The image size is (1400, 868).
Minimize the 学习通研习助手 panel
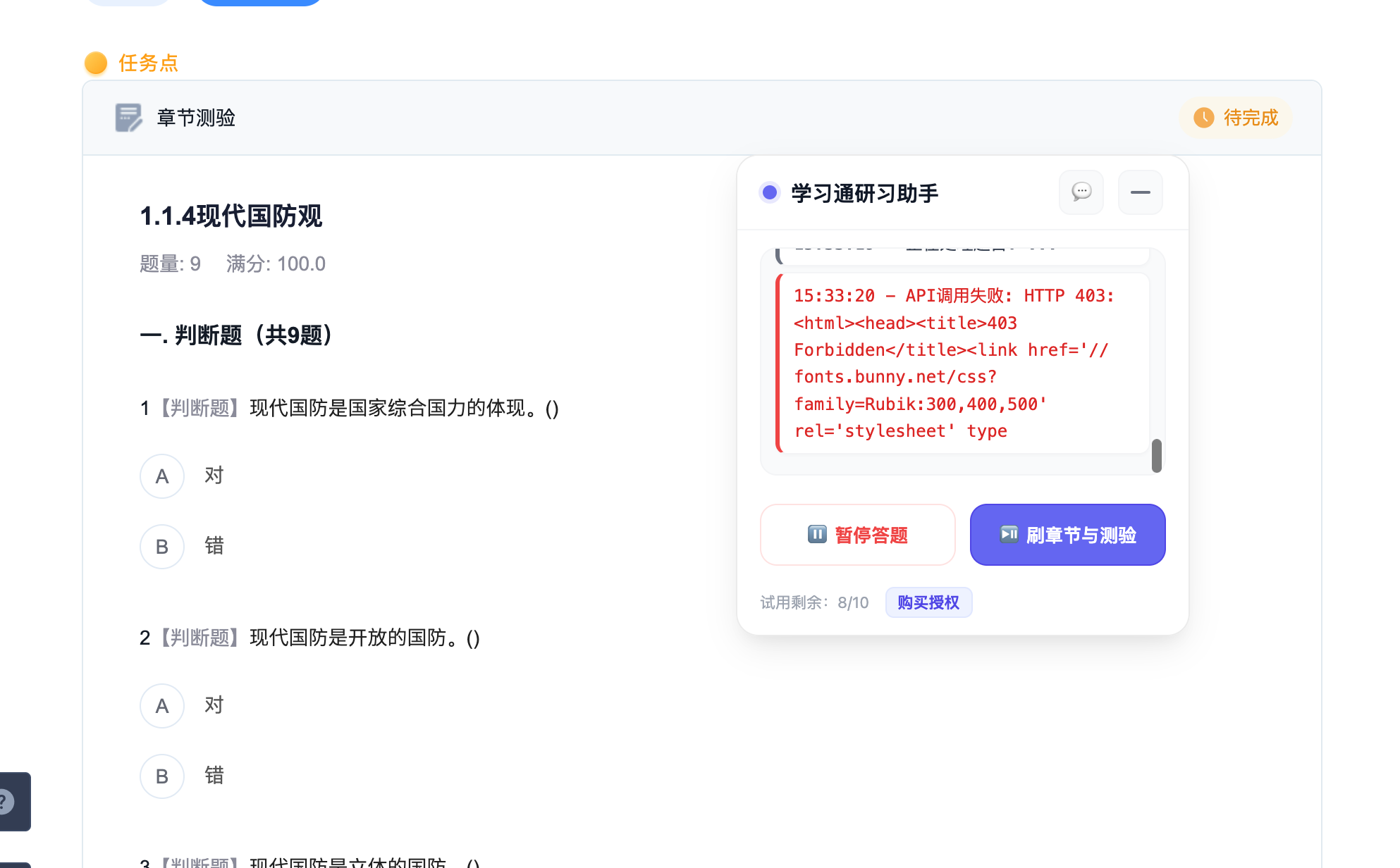[1140, 192]
